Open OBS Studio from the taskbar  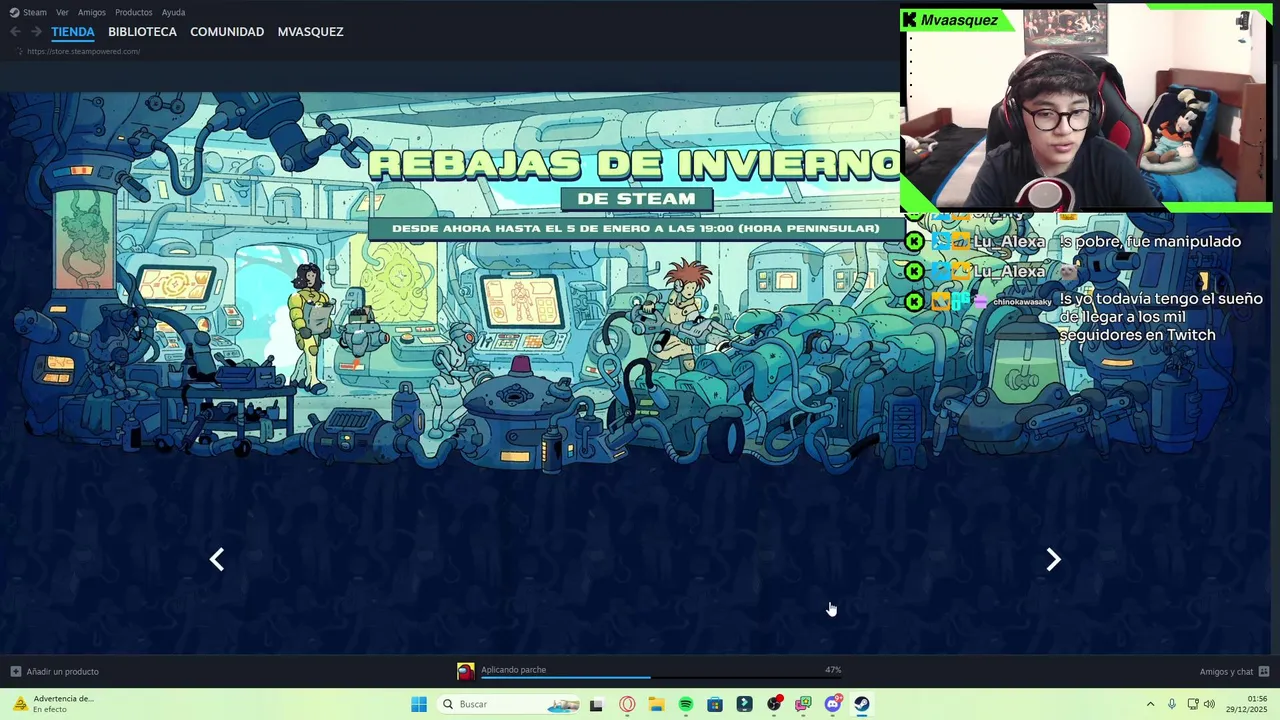point(774,704)
